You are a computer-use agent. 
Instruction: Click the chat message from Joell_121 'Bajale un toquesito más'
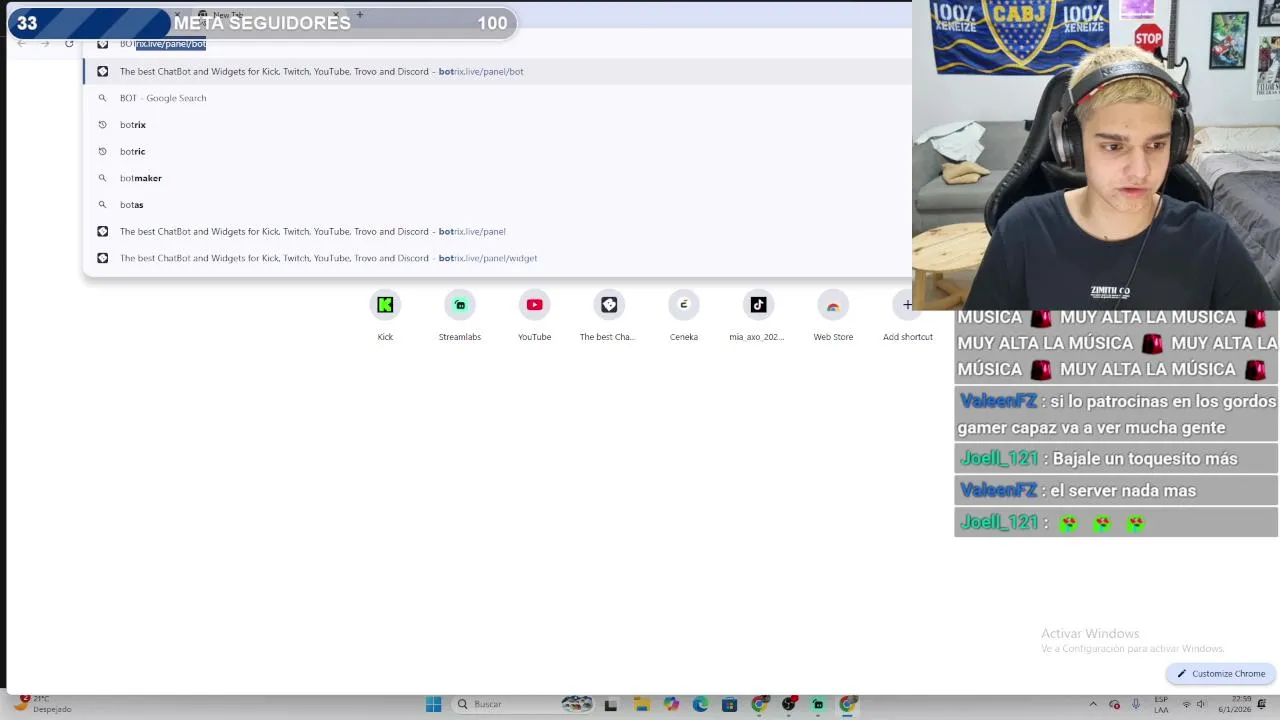tap(1116, 459)
